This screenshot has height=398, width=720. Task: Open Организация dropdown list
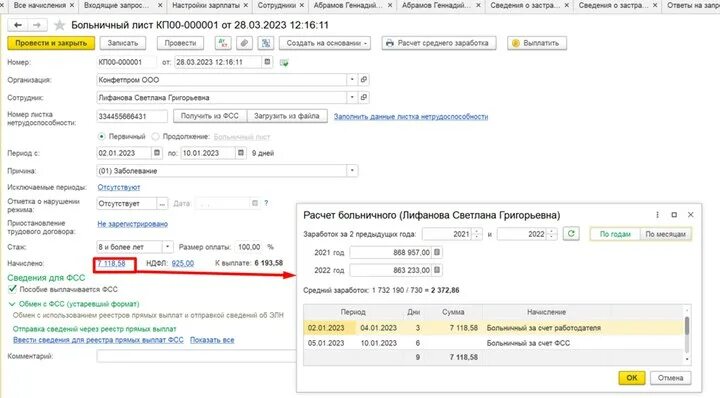[x=352, y=79]
